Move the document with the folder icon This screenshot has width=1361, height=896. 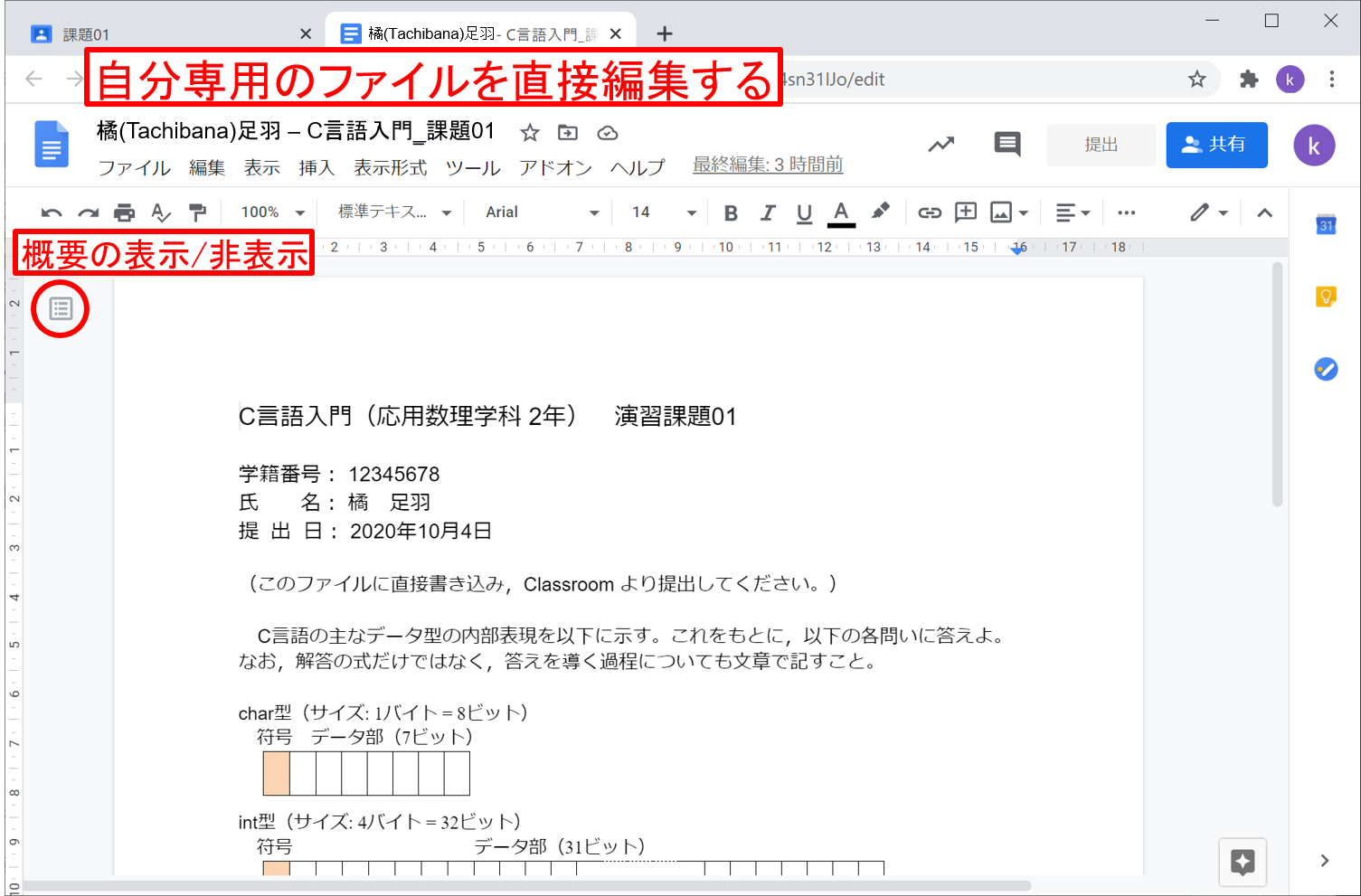click(568, 133)
